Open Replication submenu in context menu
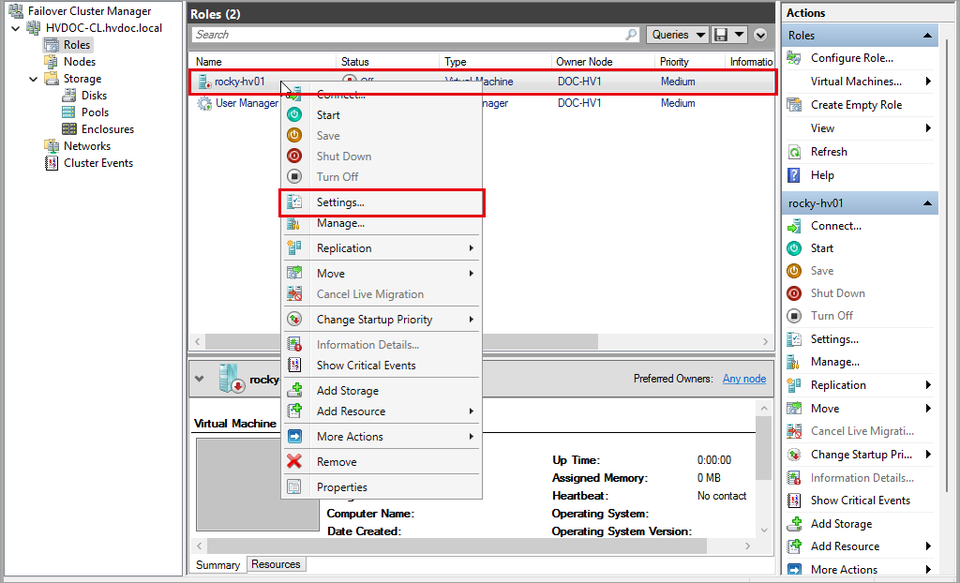The width and height of the screenshot is (960, 583). pos(381,248)
